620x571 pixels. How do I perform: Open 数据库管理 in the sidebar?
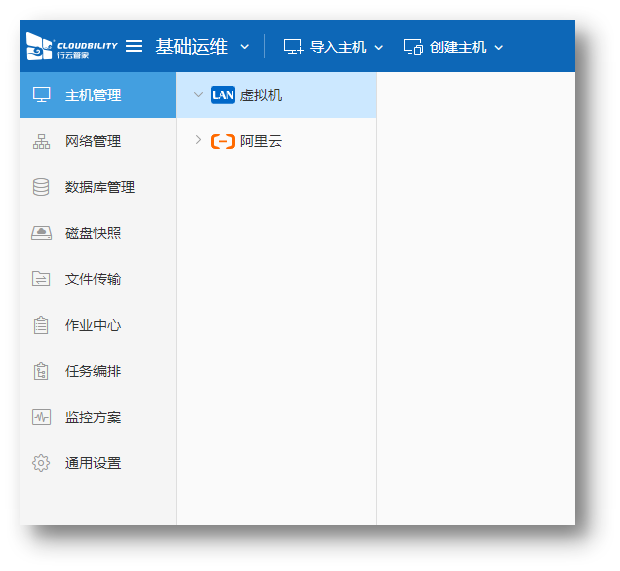tap(98, 187)
